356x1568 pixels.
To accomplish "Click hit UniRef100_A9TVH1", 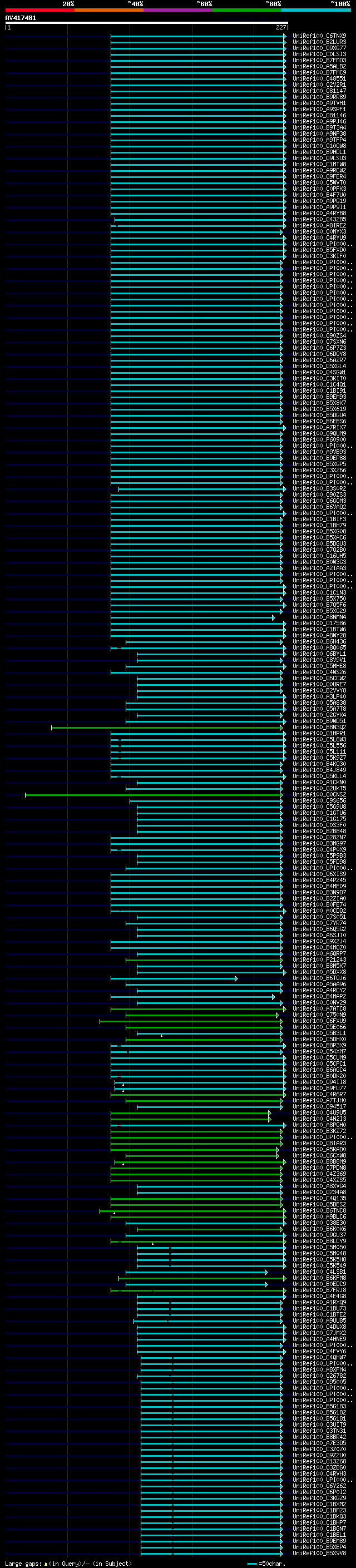I will (319, 103).
